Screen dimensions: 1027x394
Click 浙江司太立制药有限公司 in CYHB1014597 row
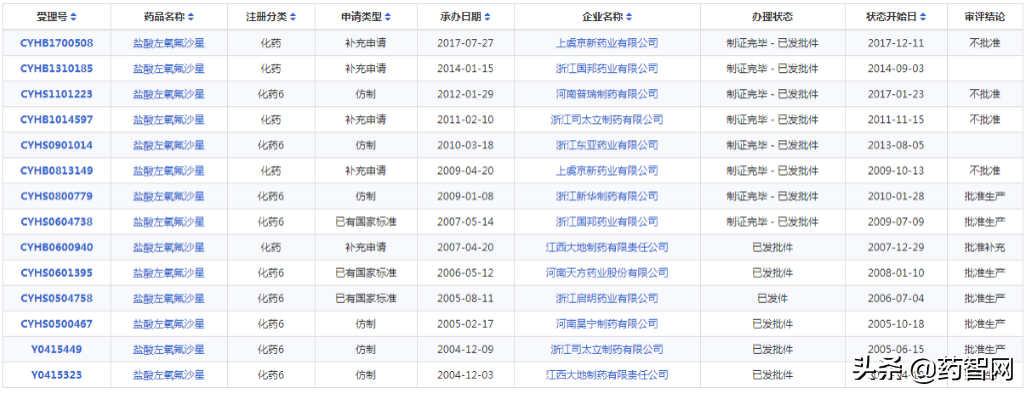pyautogui.click(x=607, y=120)
